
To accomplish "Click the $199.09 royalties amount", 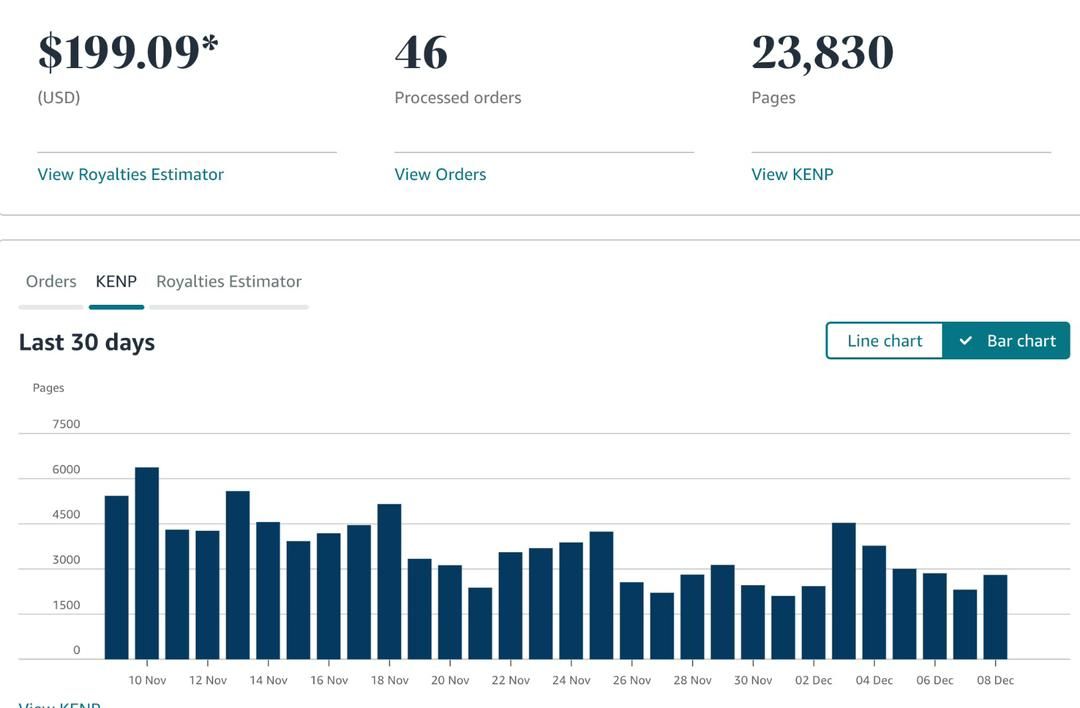I will point(128,53).
